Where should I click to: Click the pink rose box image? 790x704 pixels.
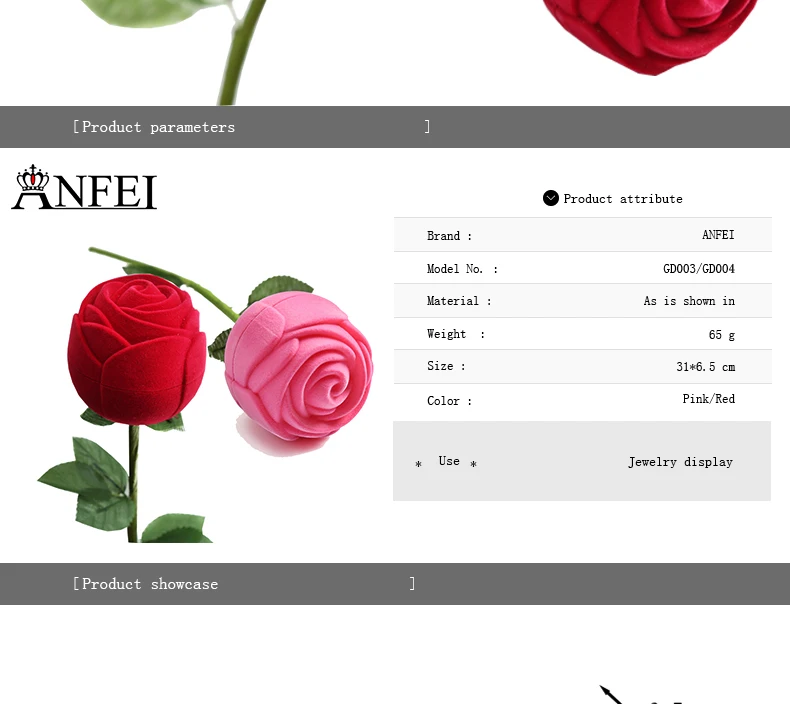pos(299,366)
